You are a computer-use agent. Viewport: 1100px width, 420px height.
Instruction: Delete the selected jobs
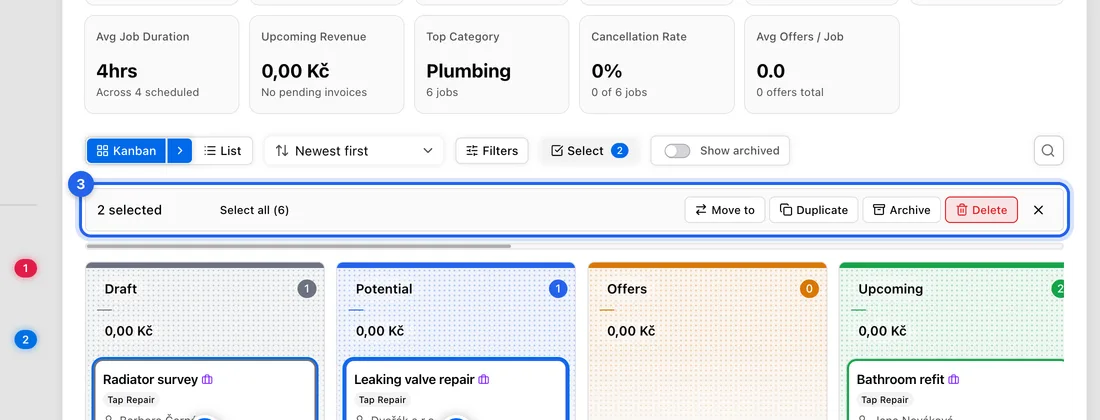pyautogui.click(x=981, y=210)
